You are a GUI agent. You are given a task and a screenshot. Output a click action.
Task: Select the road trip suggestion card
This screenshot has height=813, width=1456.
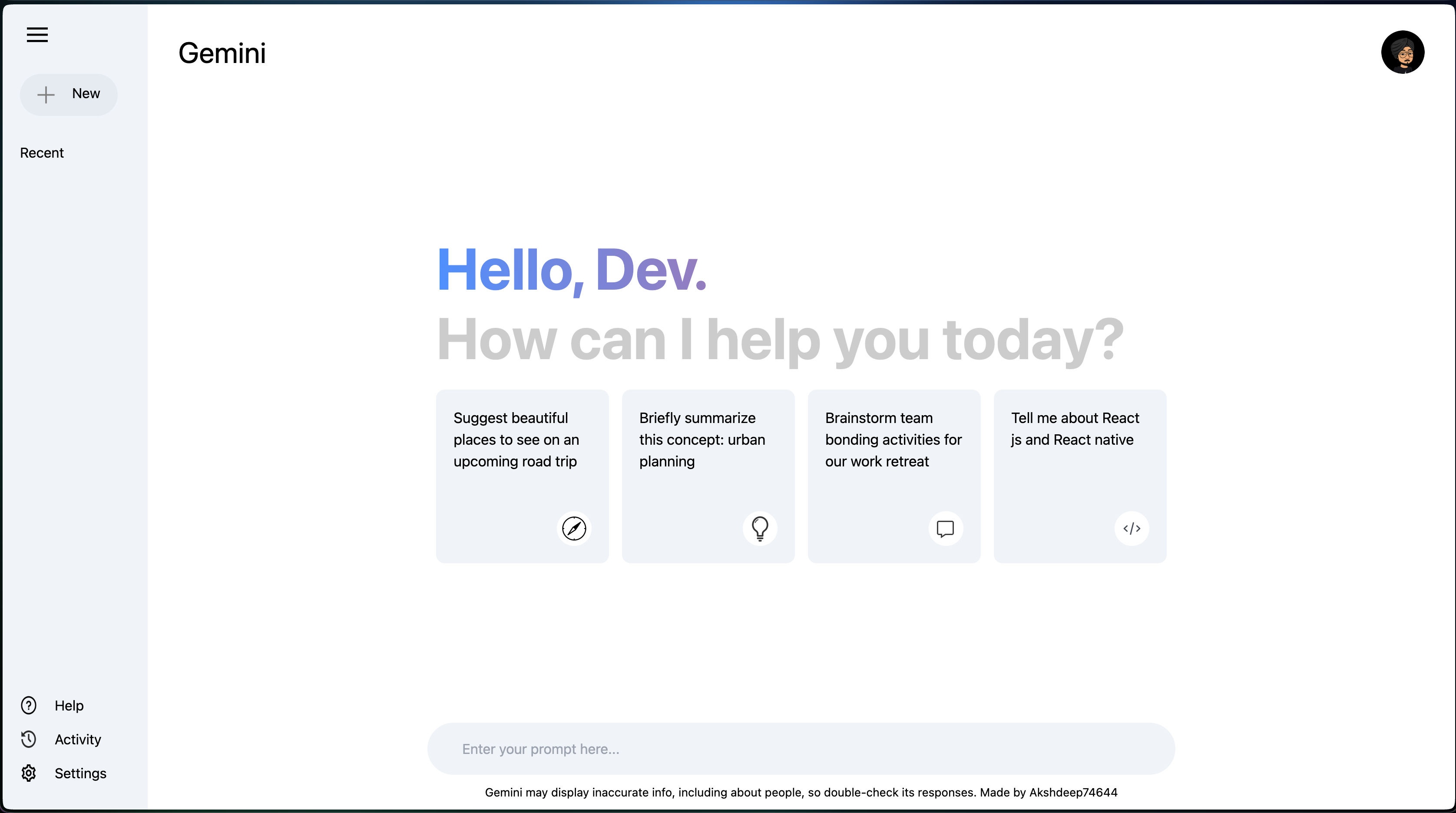pyautogui.click(x=522, y=476)
